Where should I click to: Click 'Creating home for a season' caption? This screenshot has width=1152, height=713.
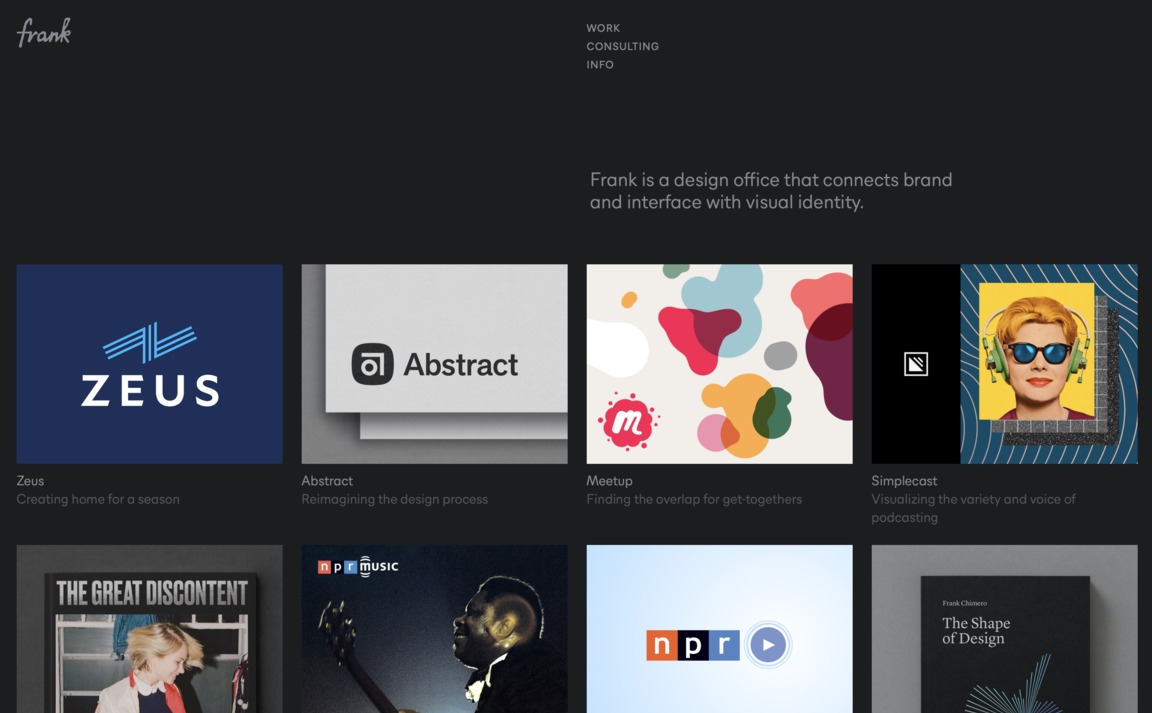coord(98,499)
